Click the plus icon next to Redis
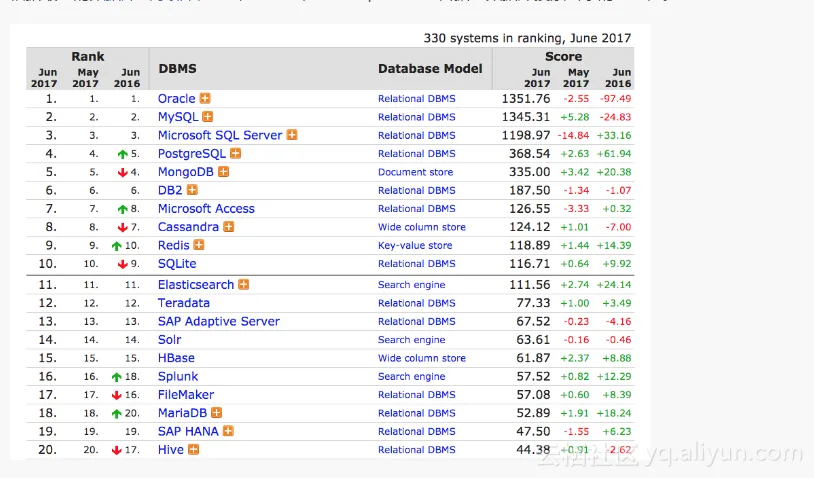This screenshot has height=478, width=814. (199, 244)
